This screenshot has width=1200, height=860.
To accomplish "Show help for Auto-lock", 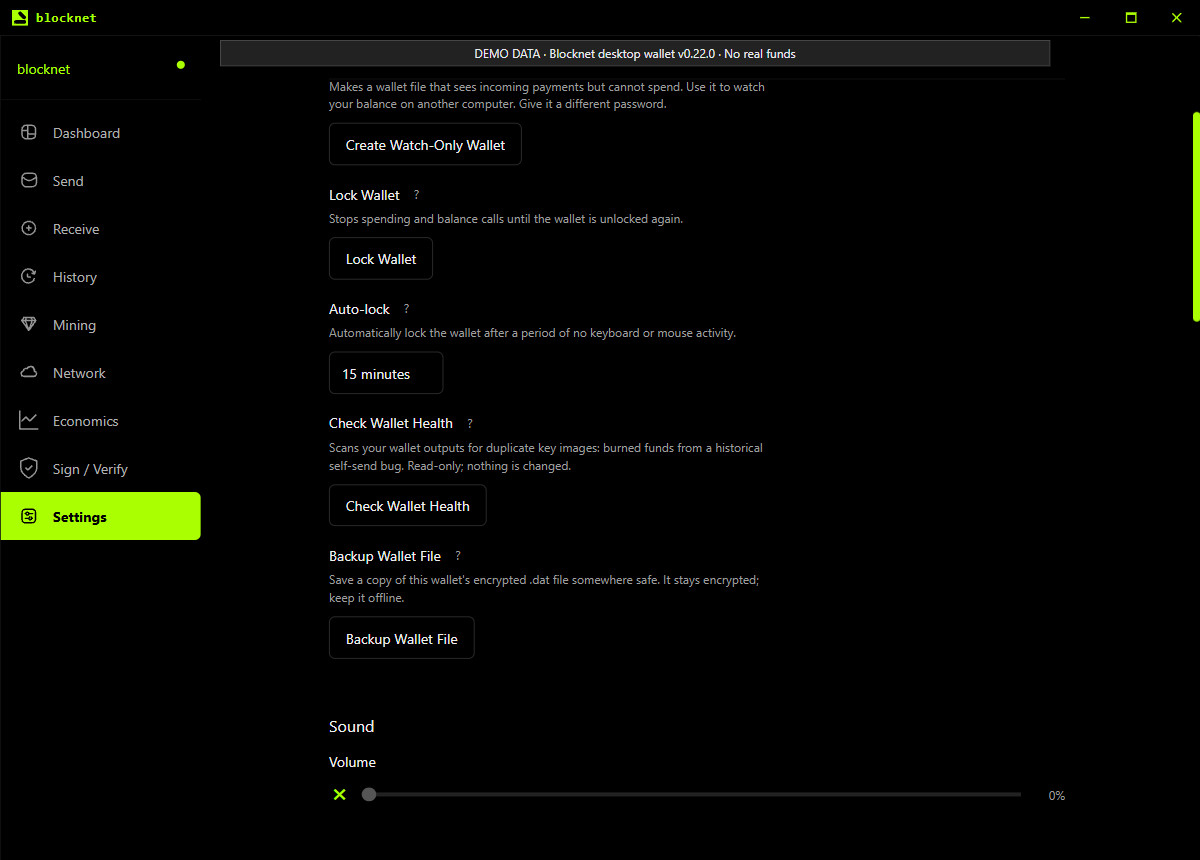I will [x=407, y=309].
